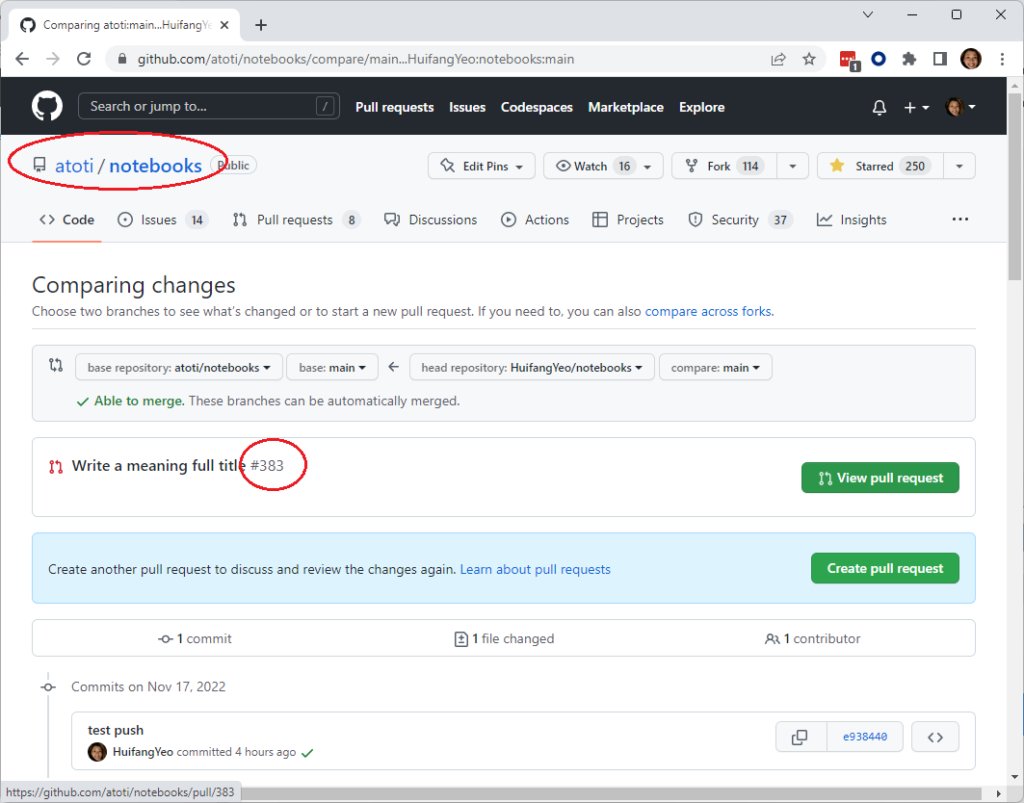Screen dimensions: 1024x803
Task: Click the share page icon in address bar
Action: coord(778,59)
